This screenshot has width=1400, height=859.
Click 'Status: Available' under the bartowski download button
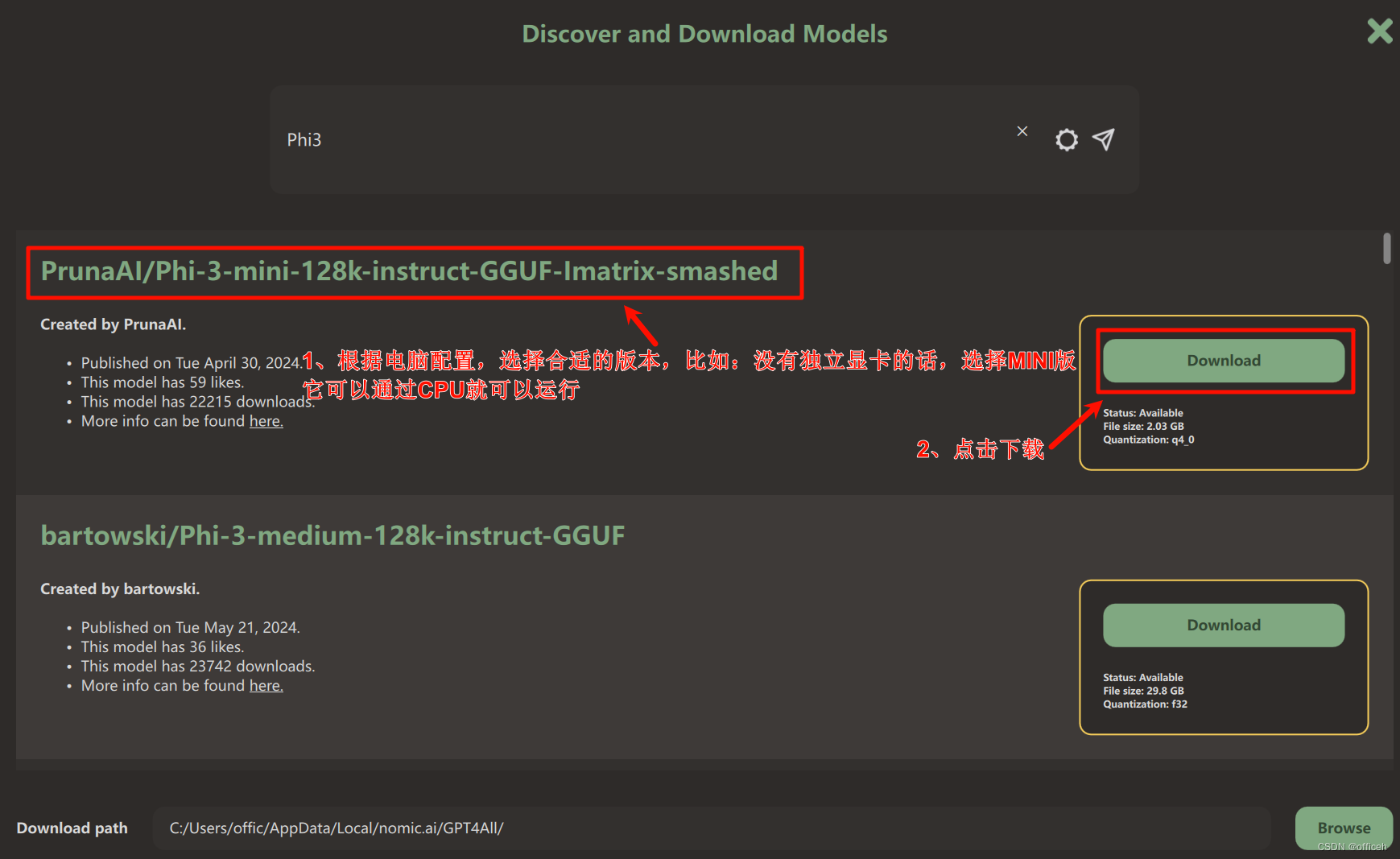pyautogui.click(x=1143, y=678)
